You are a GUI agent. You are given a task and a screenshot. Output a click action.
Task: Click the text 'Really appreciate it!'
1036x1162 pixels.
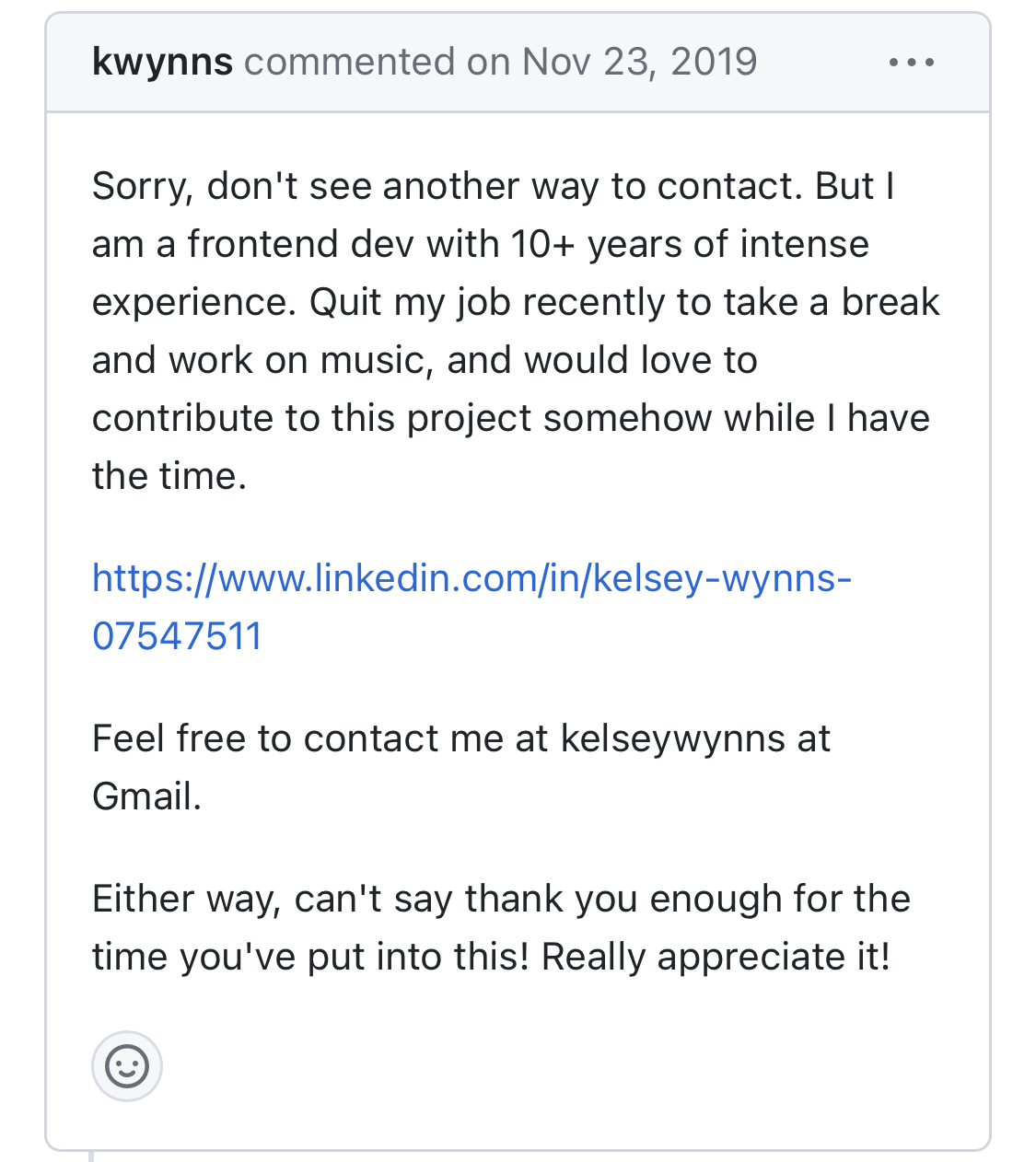click(x=716, y=958)
